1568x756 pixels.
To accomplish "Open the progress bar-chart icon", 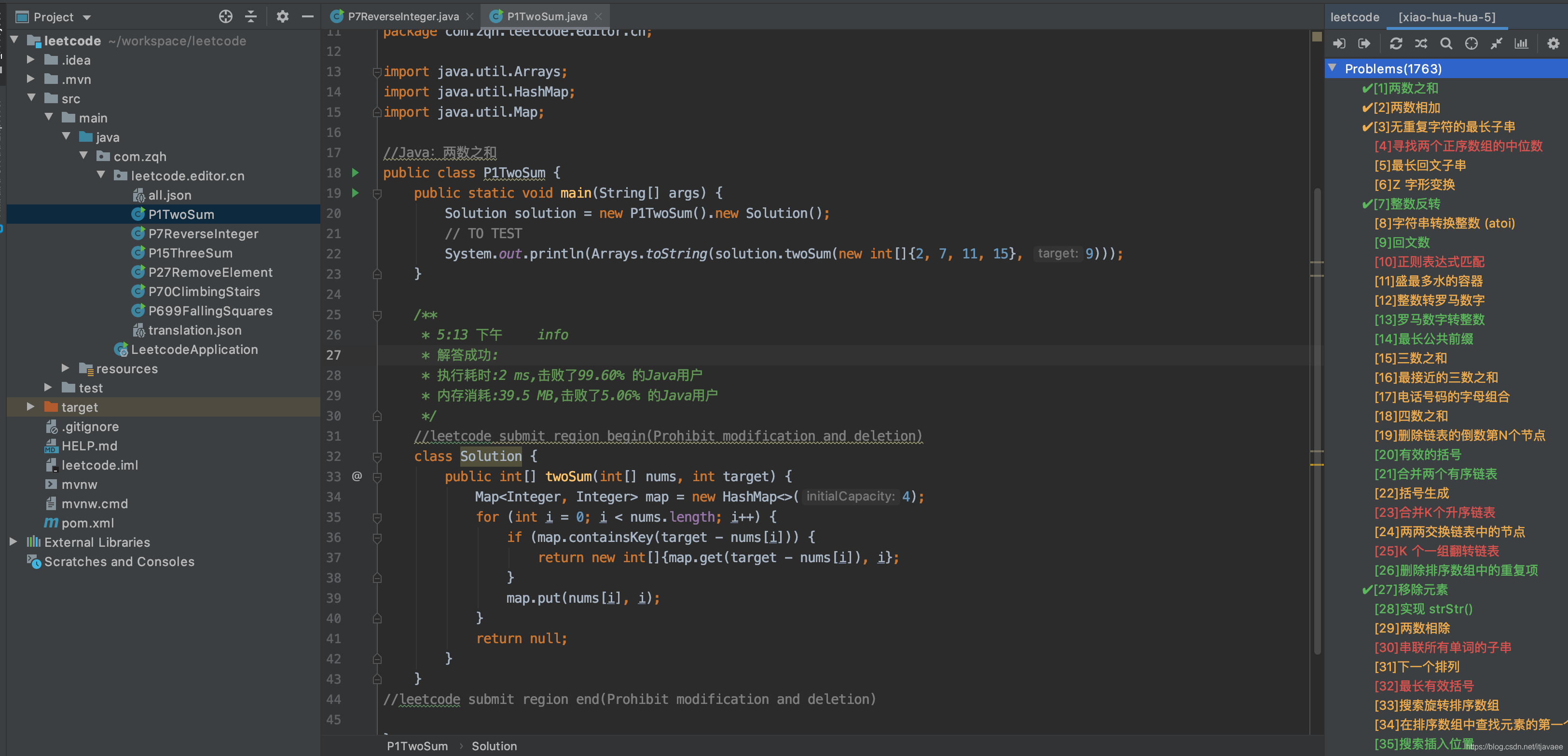I will (1521, 43).
